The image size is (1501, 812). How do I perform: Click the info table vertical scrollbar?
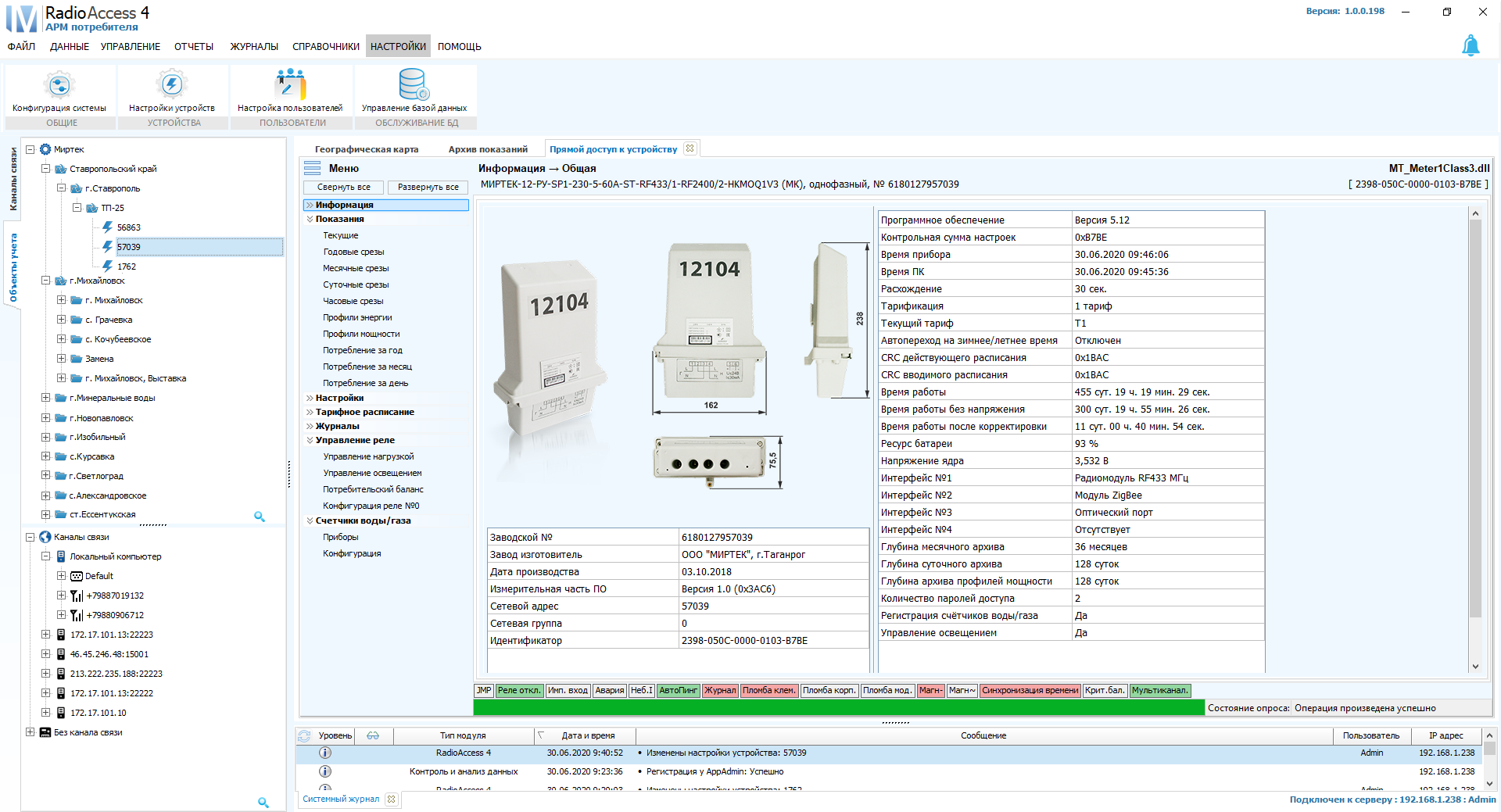point(1475,418)
